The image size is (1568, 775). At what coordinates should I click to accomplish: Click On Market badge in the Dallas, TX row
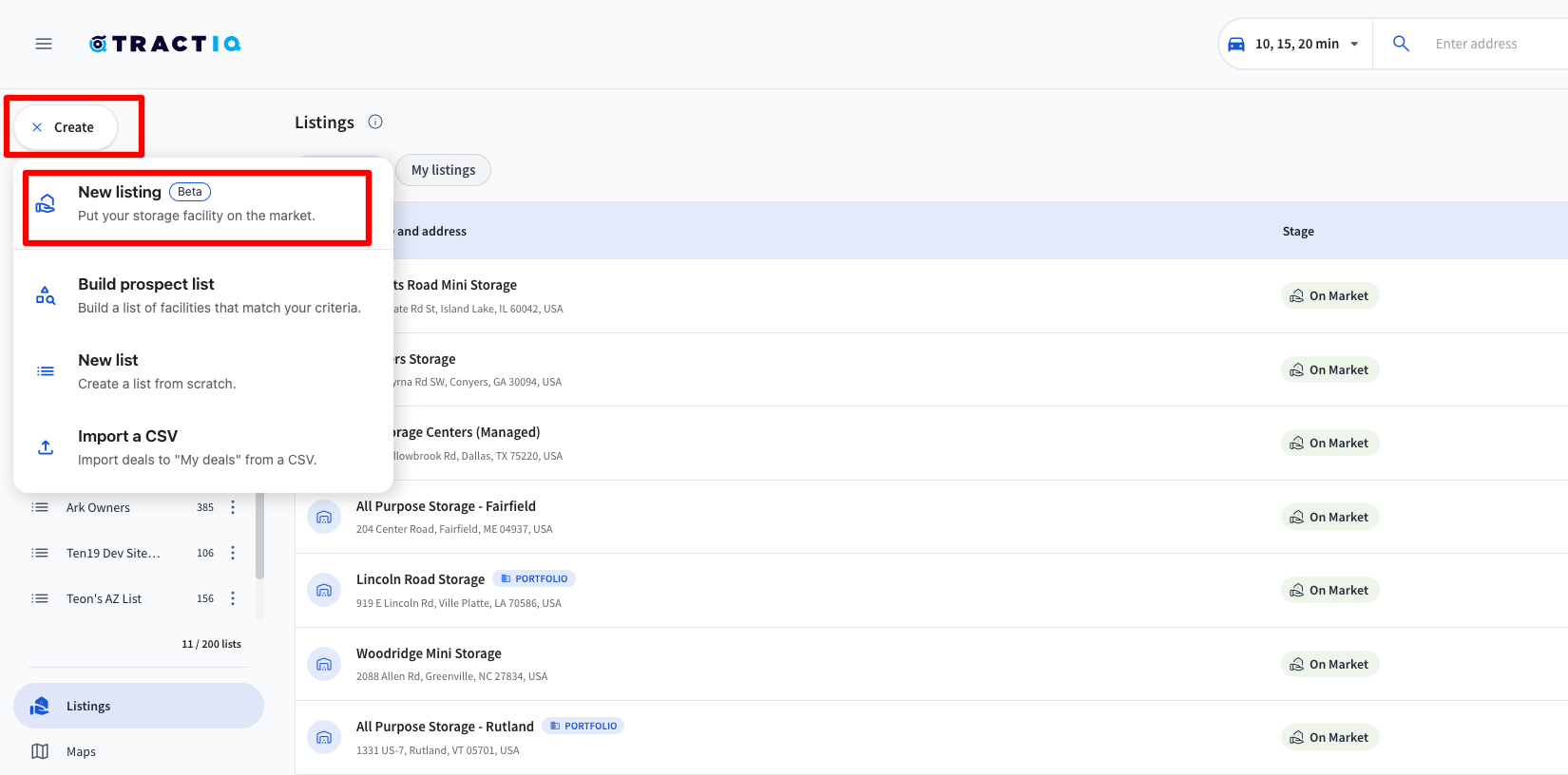(x=1329, y=443)
